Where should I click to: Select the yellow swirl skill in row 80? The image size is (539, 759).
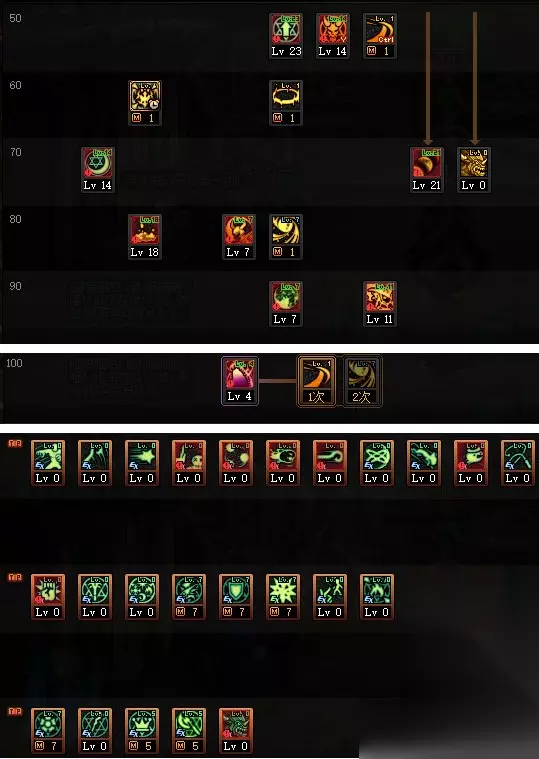coord(286,237)
